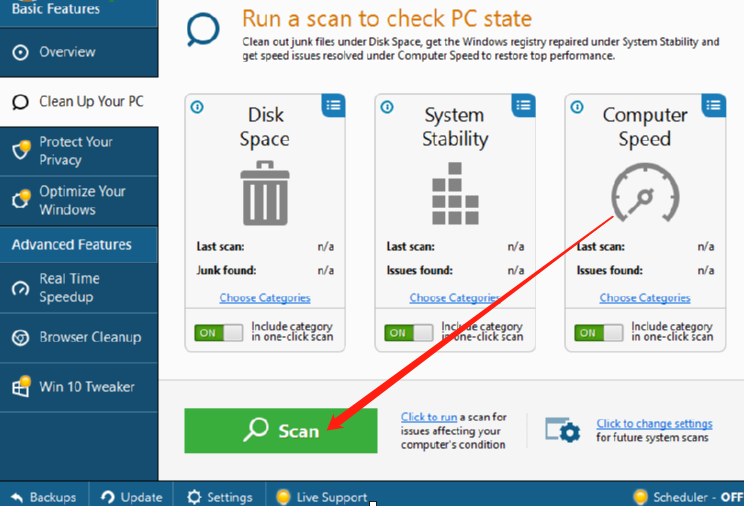Click the Advanced Features header
744x506 pixels.
click(79, 245)
